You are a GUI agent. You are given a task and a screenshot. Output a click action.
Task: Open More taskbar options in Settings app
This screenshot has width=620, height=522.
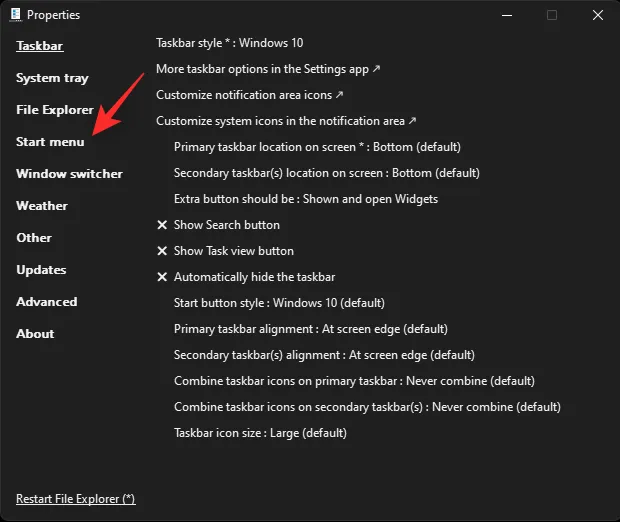coord(268,69)
